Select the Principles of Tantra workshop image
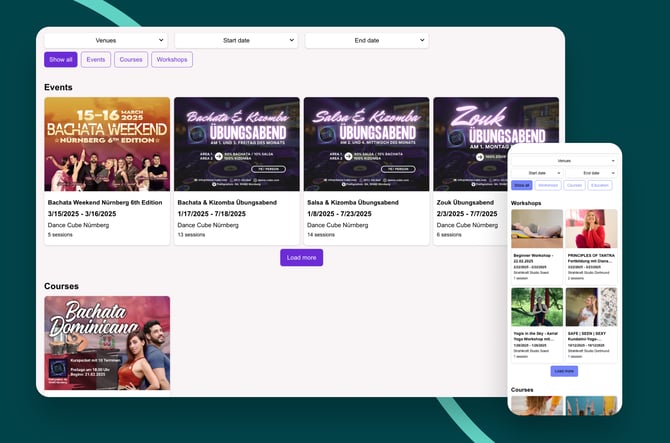Viewport: 670px width, 443px height. tap(590, 229)
